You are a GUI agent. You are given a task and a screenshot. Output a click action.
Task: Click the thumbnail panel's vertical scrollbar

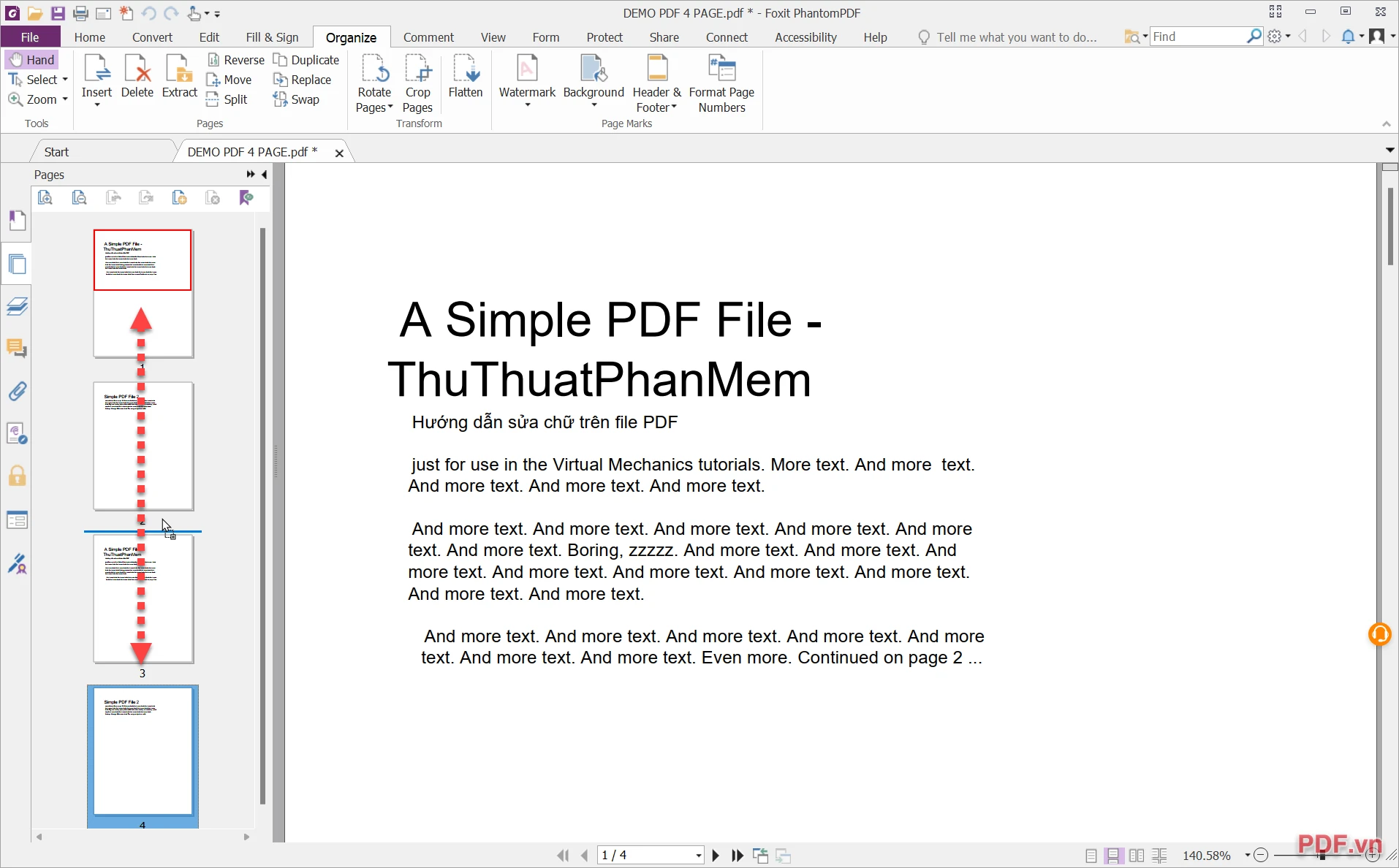click(262, 516)
